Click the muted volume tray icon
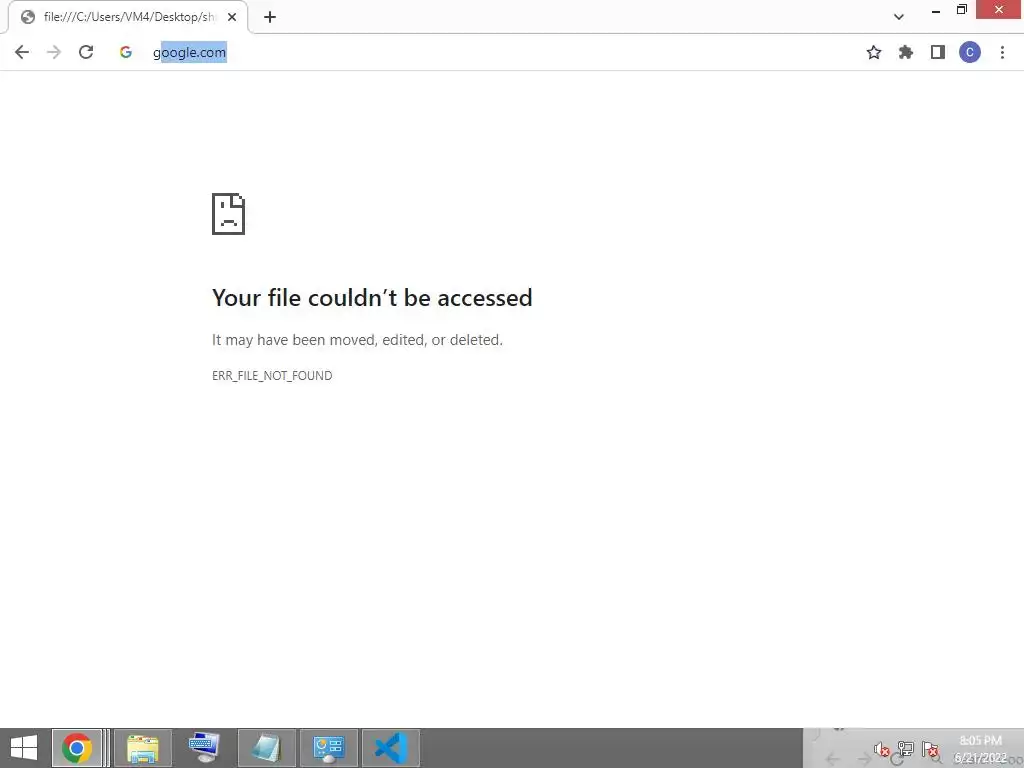 (x=882, y=749)
